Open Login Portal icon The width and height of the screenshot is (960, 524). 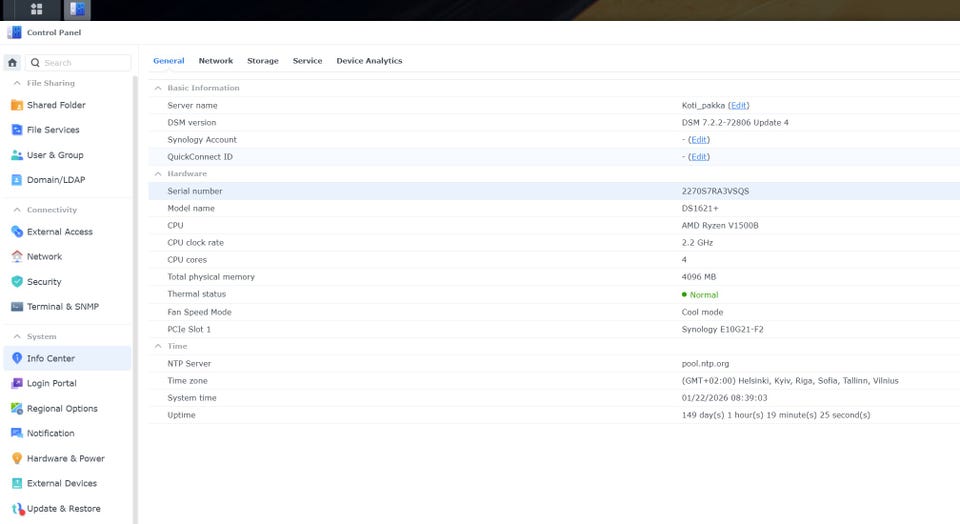click(17, 383)
